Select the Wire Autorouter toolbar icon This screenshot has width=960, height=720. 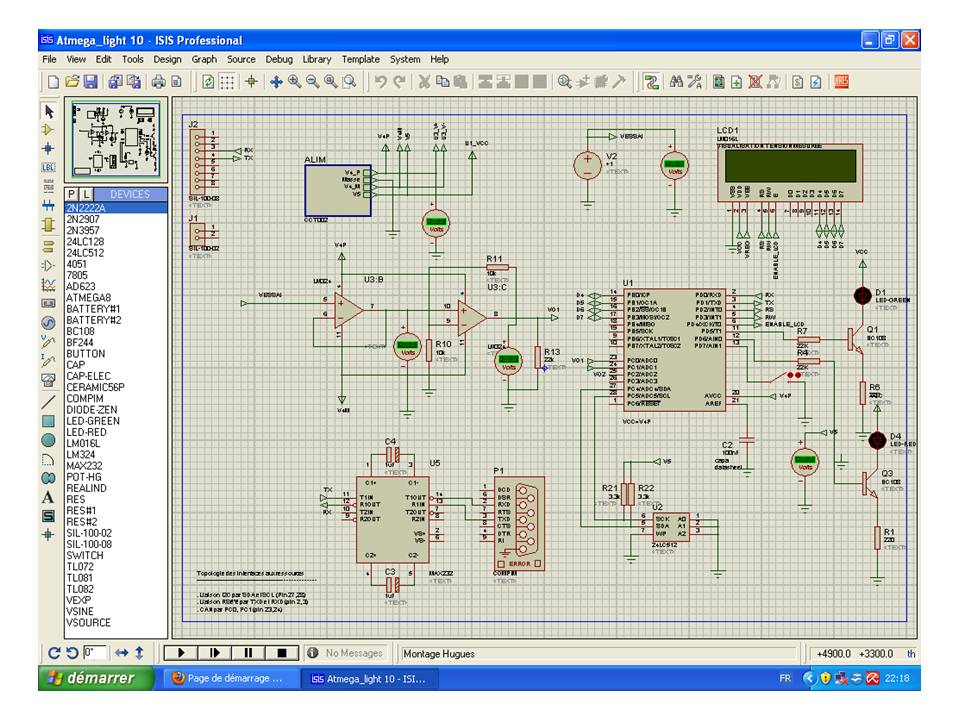click(652, 82)
